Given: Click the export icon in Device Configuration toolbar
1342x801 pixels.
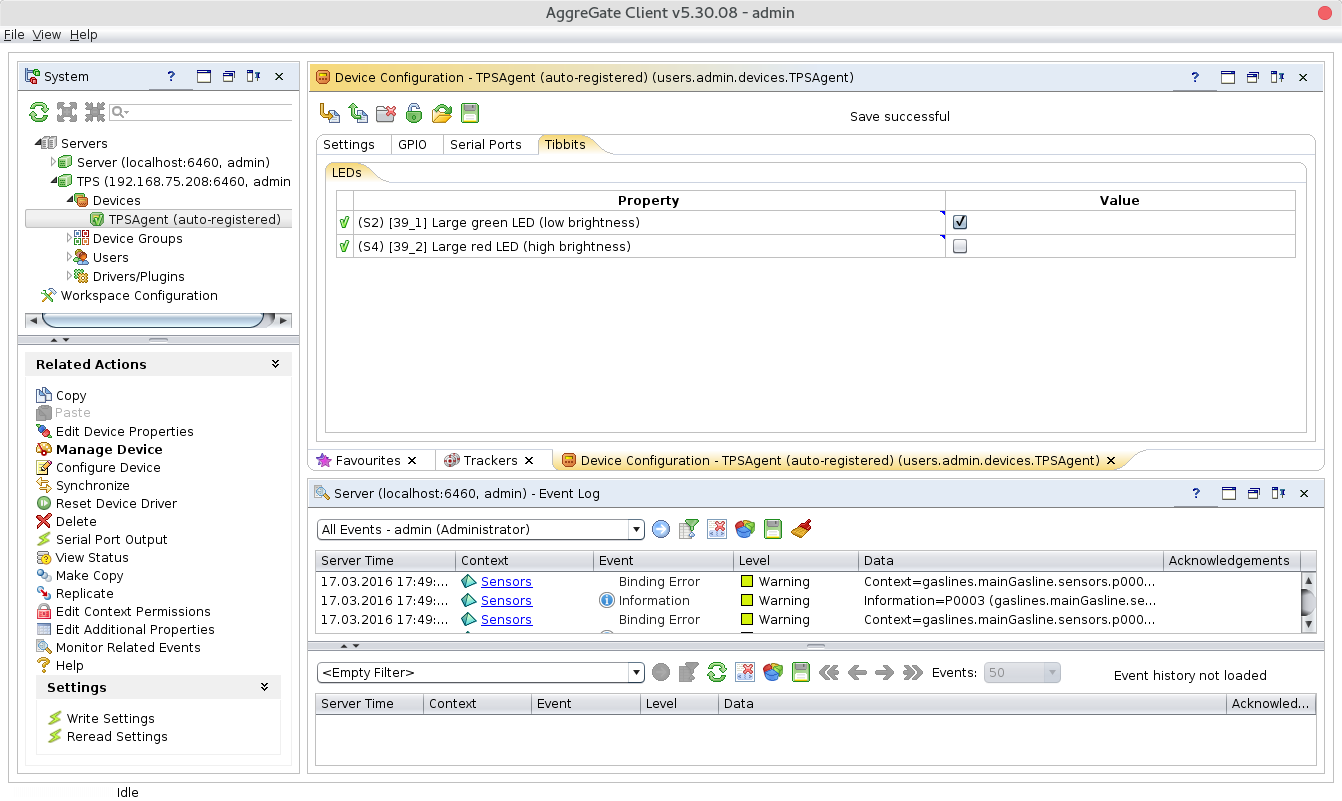Looking at the screenshot, I should click(x=329, y=113).
